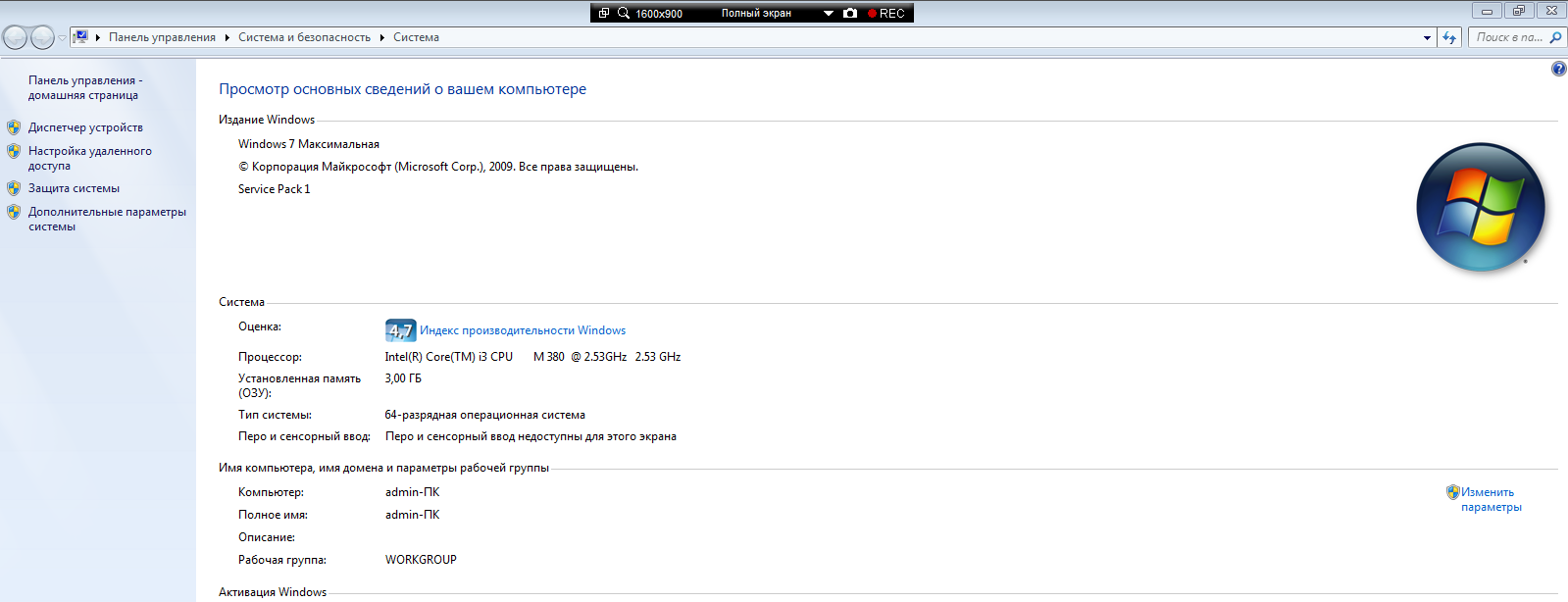Click the Forward navigation arrow

[42, 38]
